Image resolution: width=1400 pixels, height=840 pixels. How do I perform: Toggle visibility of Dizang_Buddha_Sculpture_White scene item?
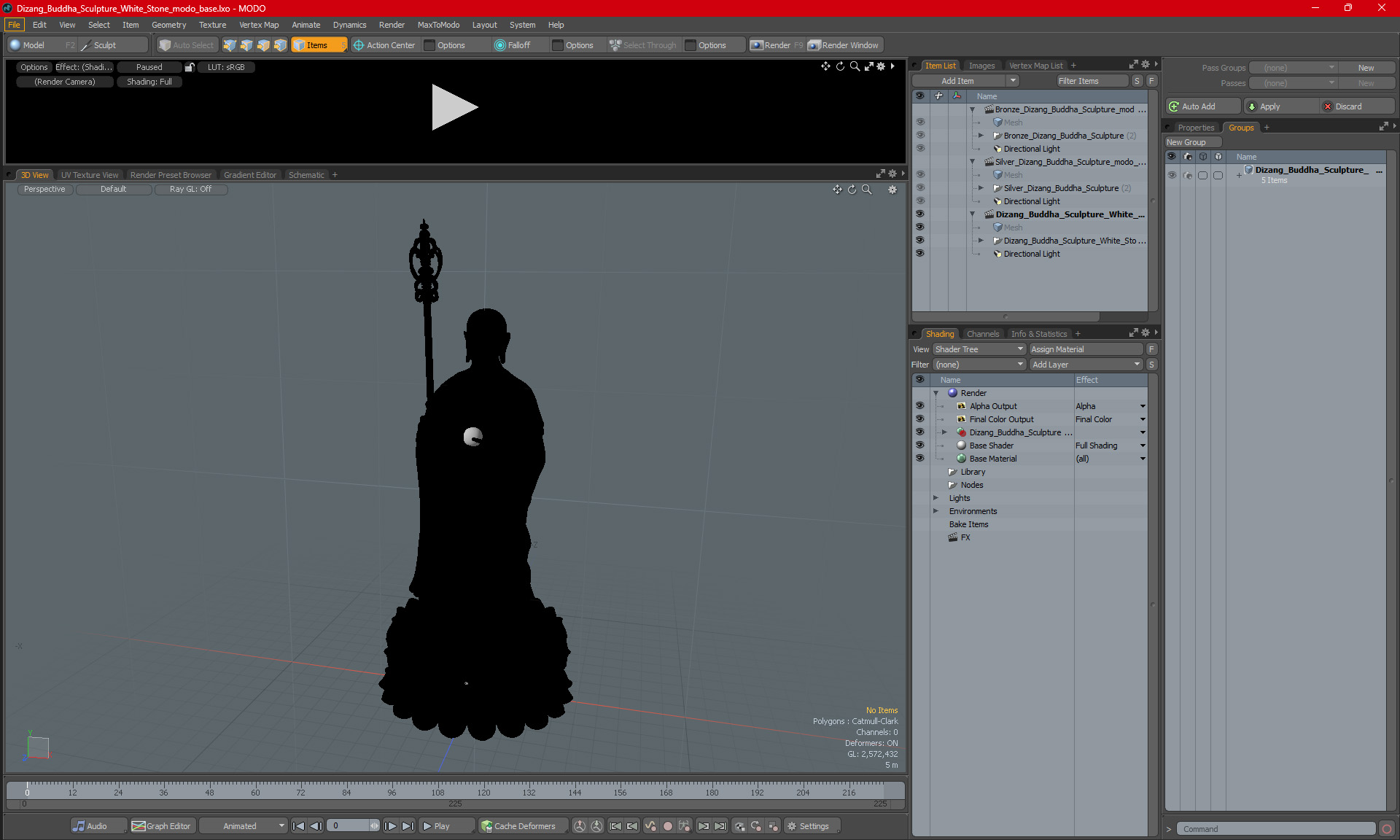[919, 214]
